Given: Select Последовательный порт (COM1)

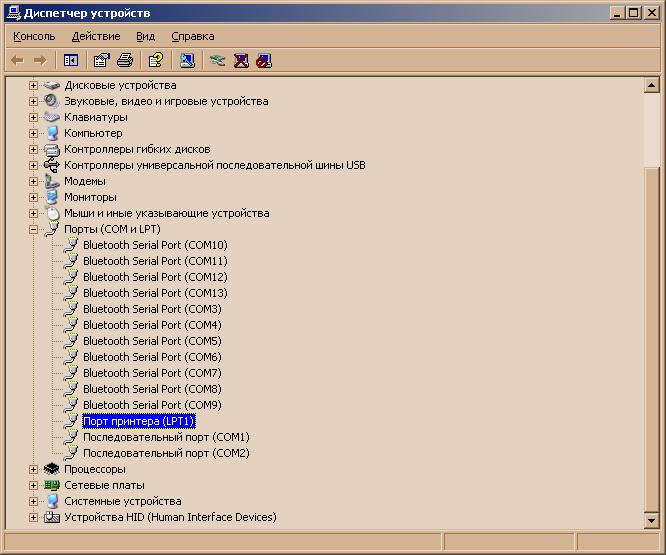Looking at the screenshot, I should click(x=165, y=437).
